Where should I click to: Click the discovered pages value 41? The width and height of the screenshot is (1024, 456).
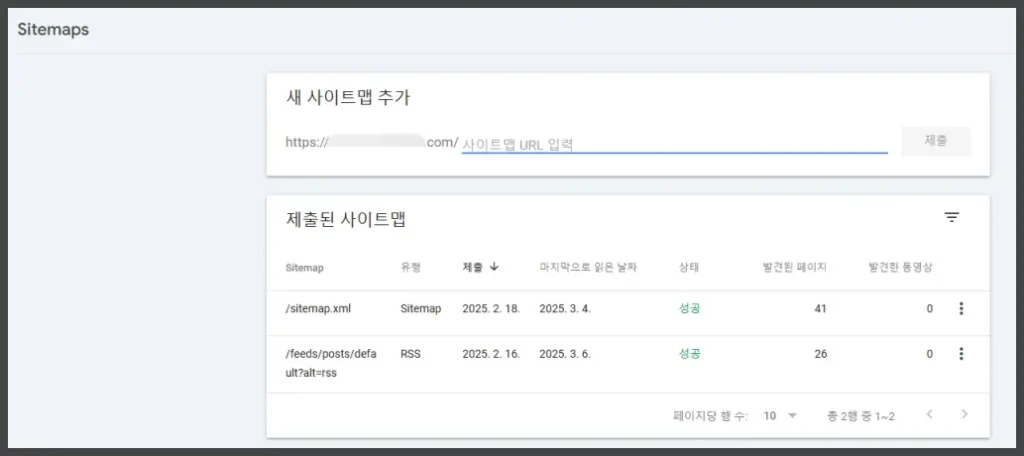pos(820,309)
